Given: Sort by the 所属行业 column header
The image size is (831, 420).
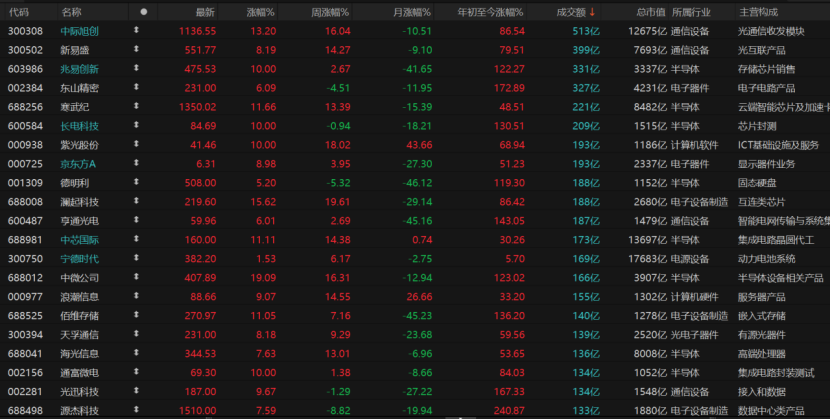Looking at the screenshot, I should tap(691, 12).
